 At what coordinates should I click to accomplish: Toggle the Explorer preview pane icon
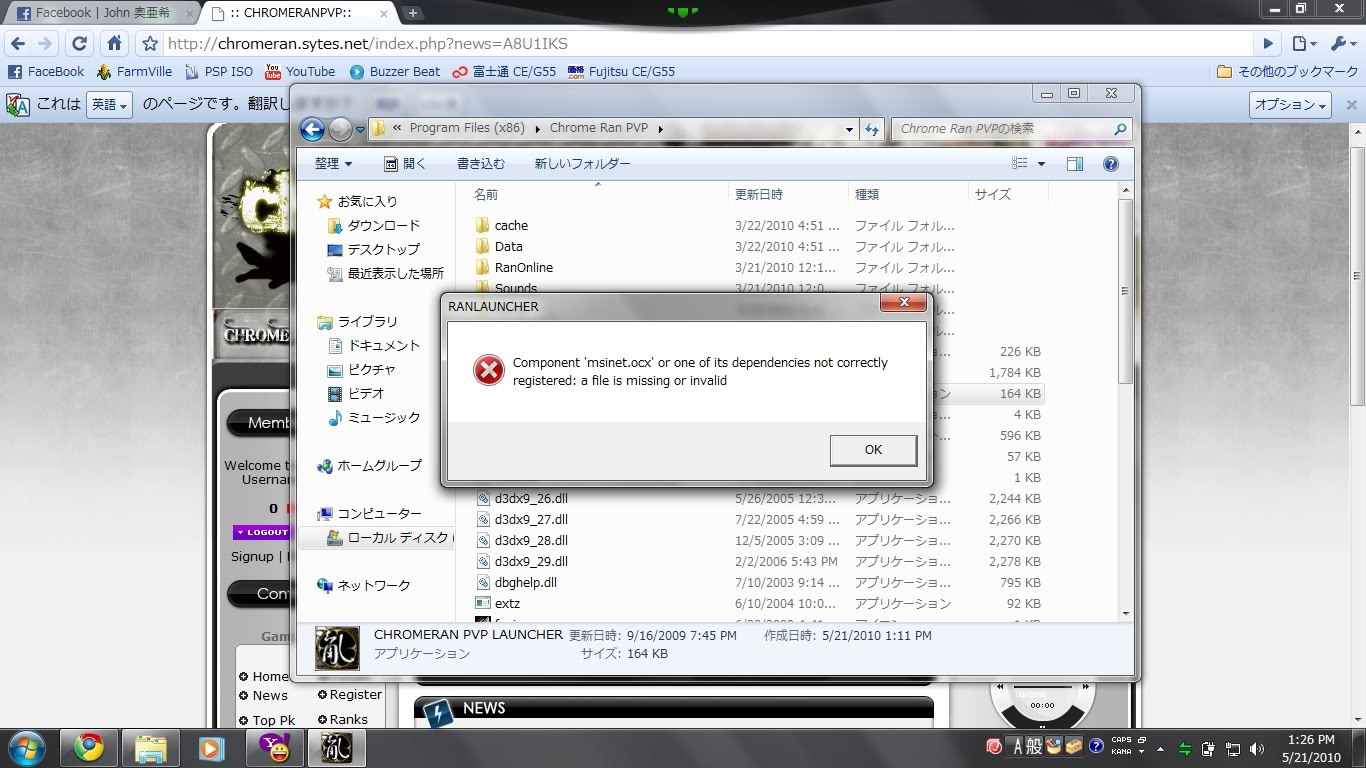(1075, 164)
